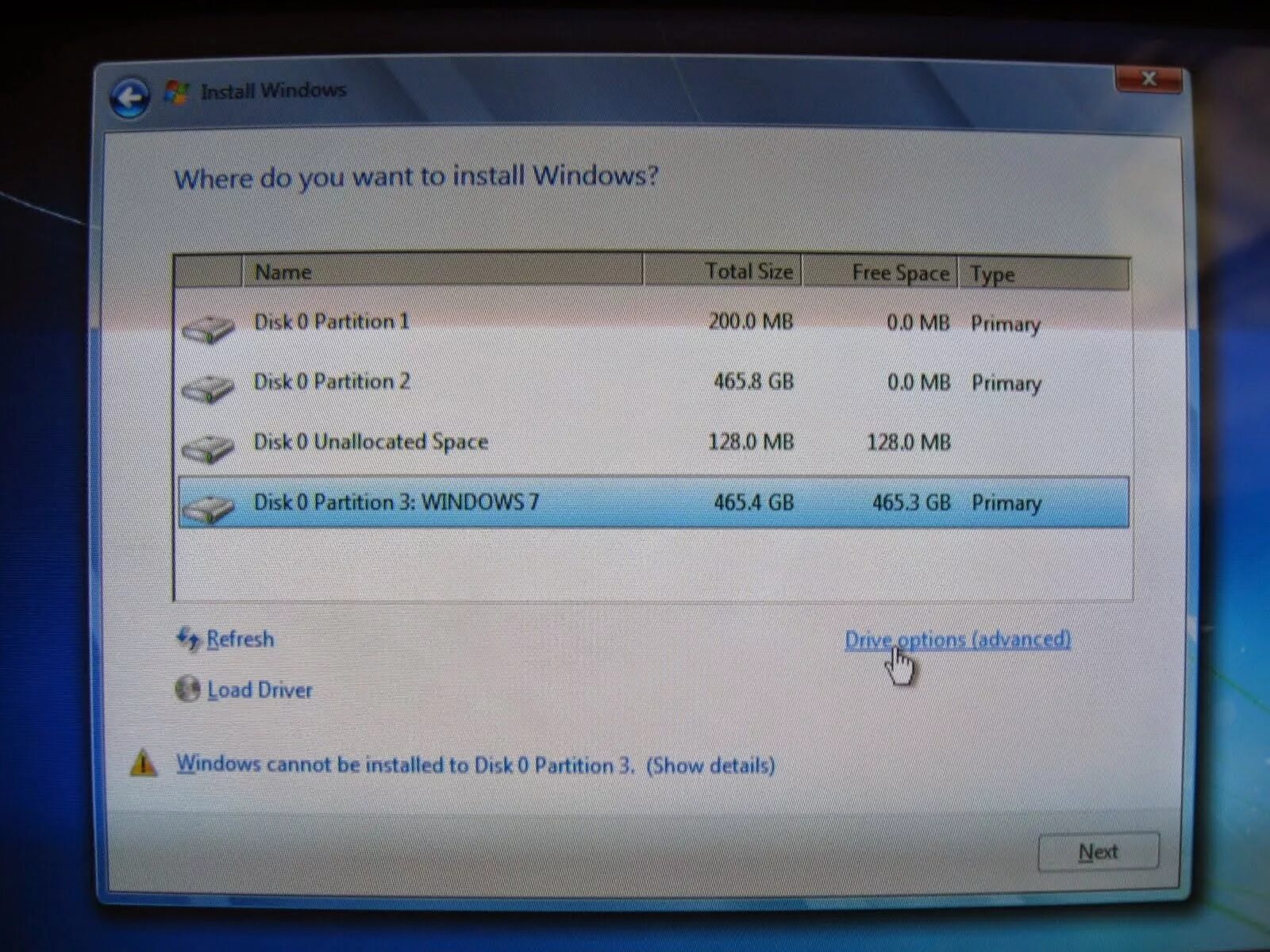The image size is (1270, 952).
Task: Click the drive icon for Disk 0 Partition 1
Action: (207, 328)
